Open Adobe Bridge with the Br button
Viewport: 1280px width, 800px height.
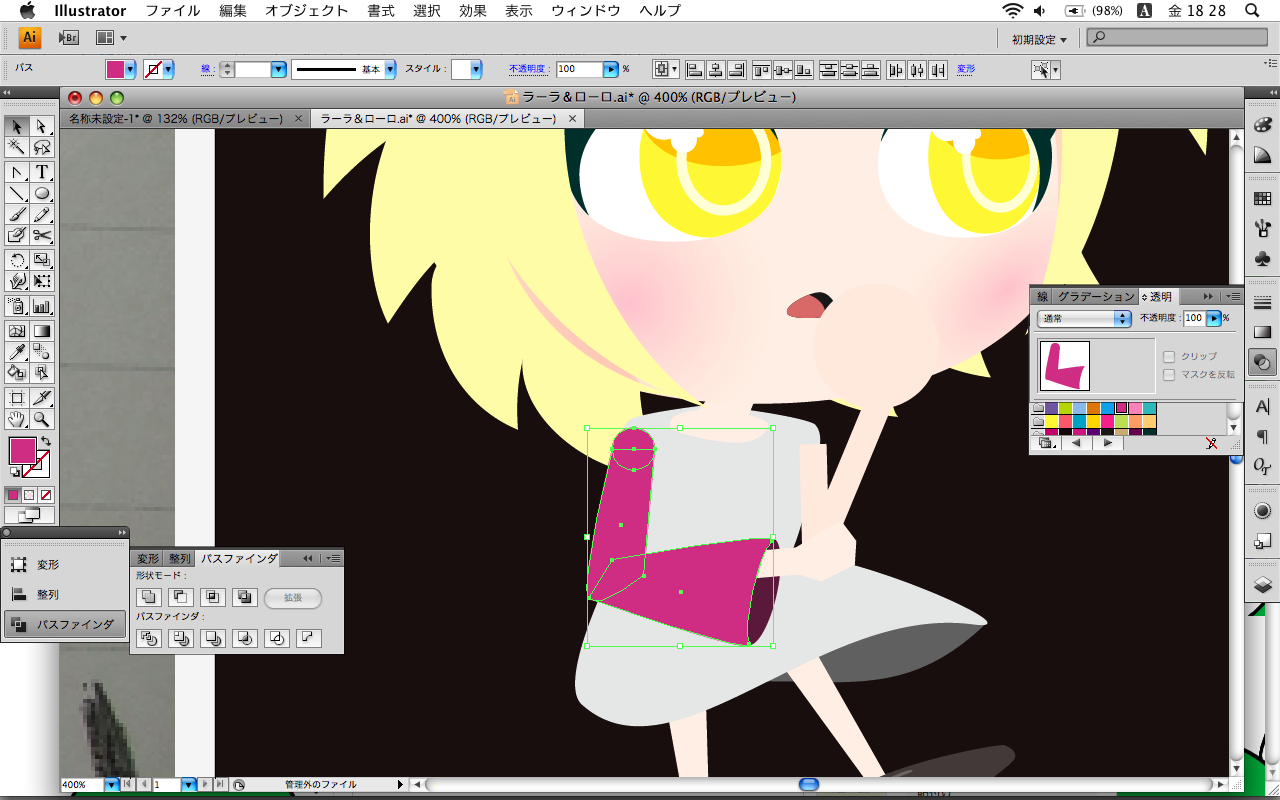pyautogui.click(x=69, y=38)
